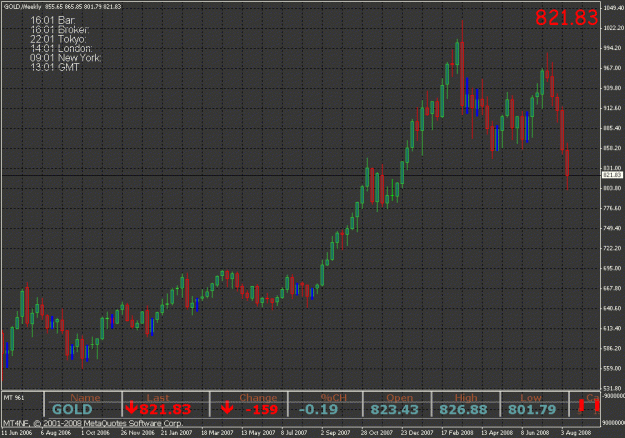Click the 821.83 price tag on the axis
This screenshot has height=438, width=625.
coord(612,175)
